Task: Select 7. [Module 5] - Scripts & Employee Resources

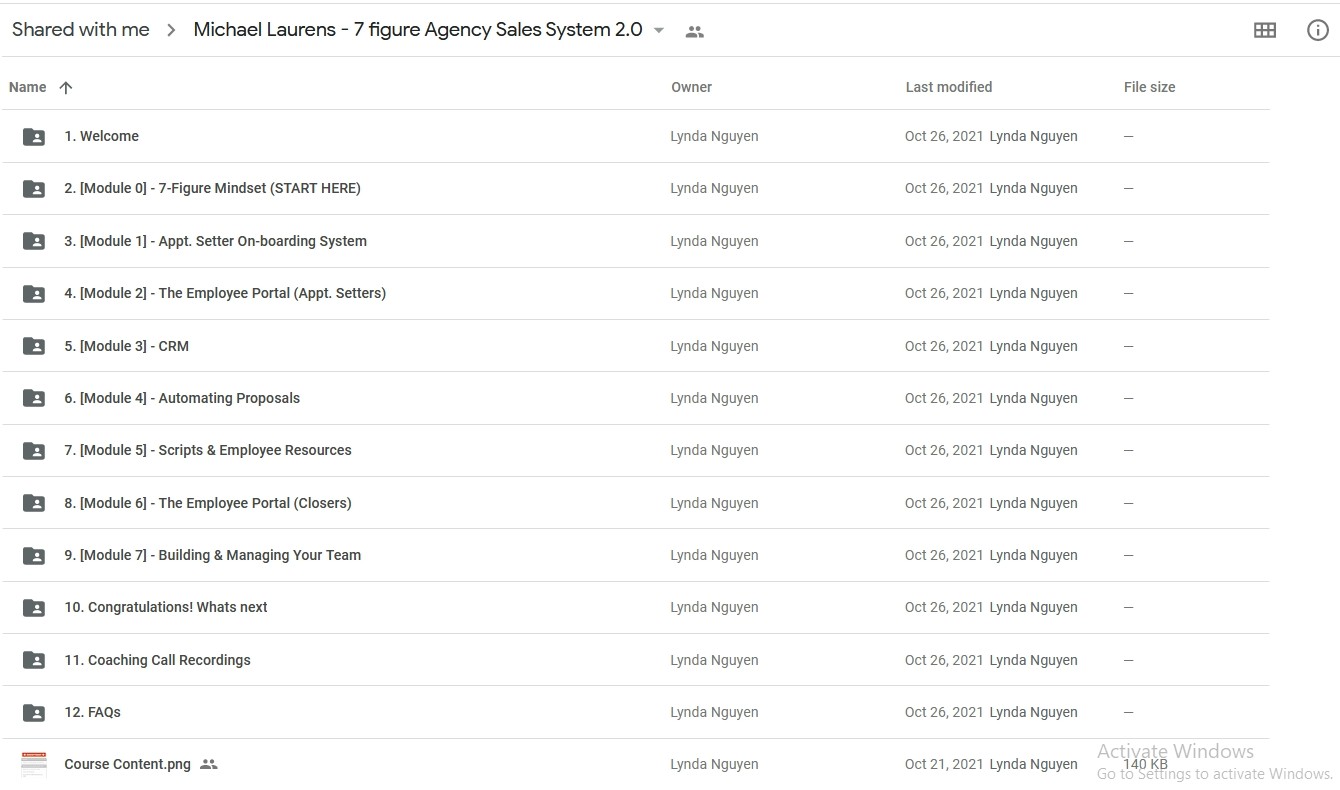Action: click(x=208, y=450)
